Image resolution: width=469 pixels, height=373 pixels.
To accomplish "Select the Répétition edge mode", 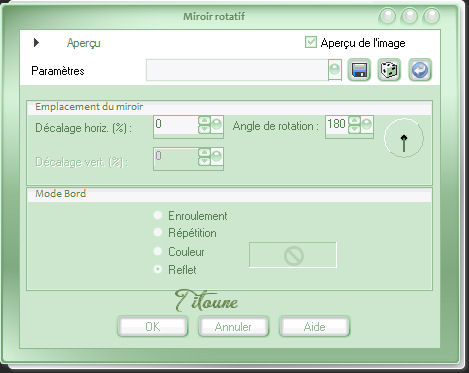I will (x=158, y=232).
